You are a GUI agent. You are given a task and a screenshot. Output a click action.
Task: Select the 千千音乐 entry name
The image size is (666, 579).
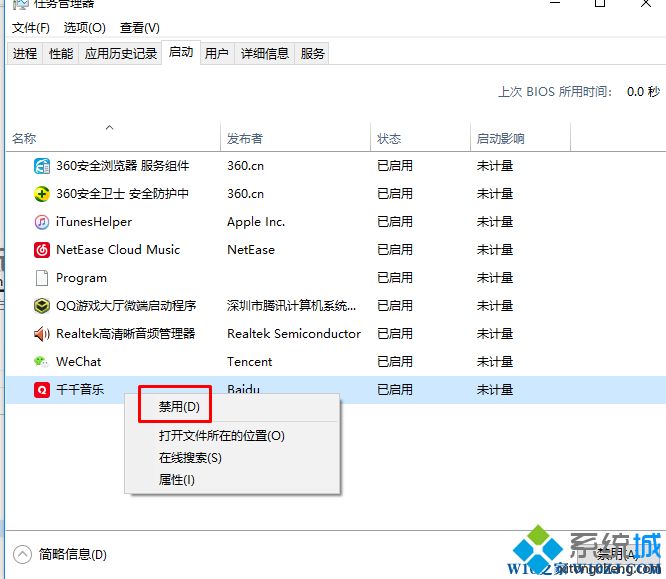click(80, 390)
